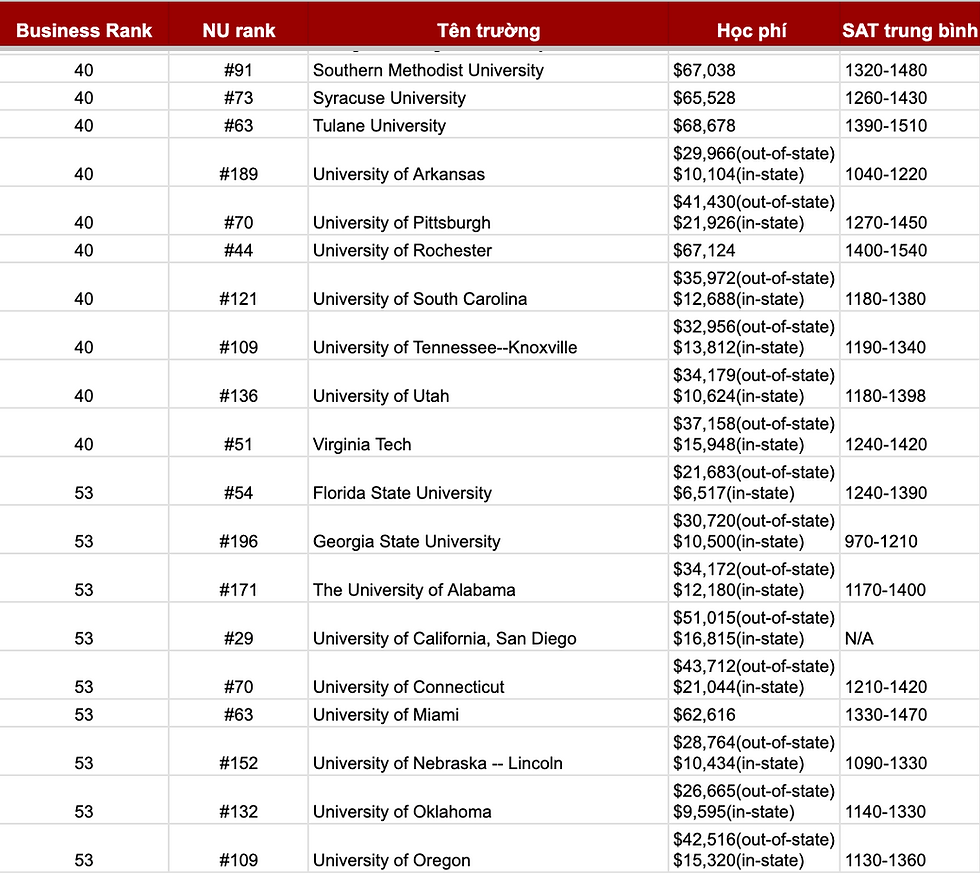This screenshot has height=873, width=980.
Task: Click the $21,683(out-of-state) tuition cell
Action: click(x=754, y=482)
